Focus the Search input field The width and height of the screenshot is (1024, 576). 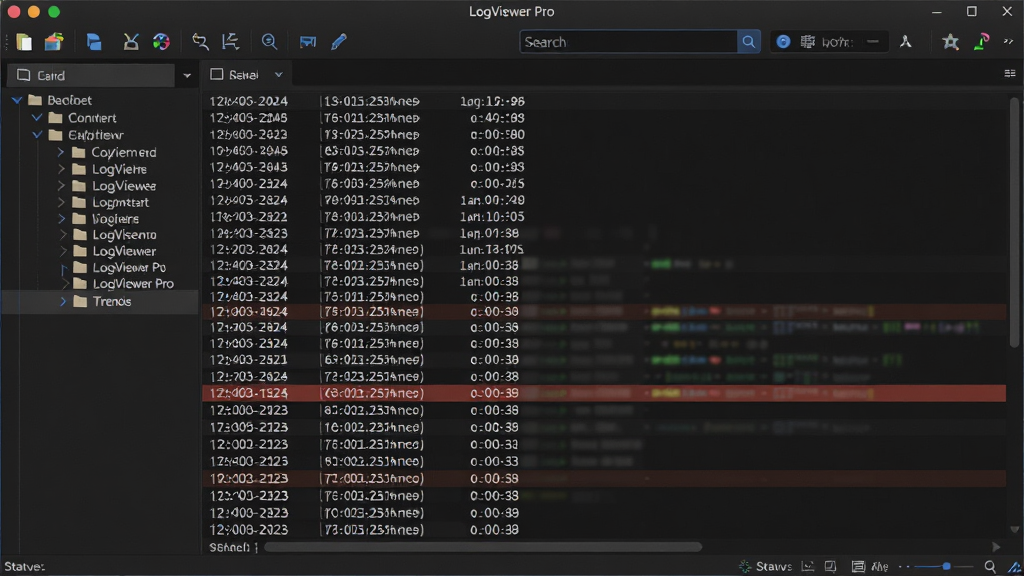629,42
